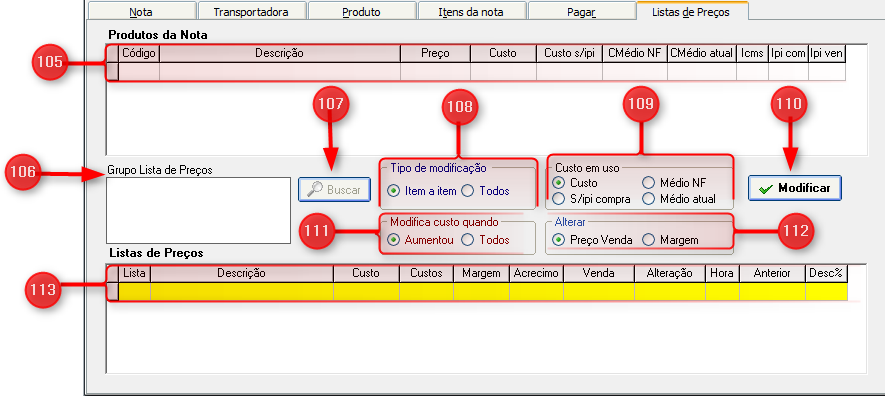Viewport: 885px width, 396px height.
Task: Select Aumentou under Modifica custo quando
Action: pyautogui.click(x=420, y=240)
